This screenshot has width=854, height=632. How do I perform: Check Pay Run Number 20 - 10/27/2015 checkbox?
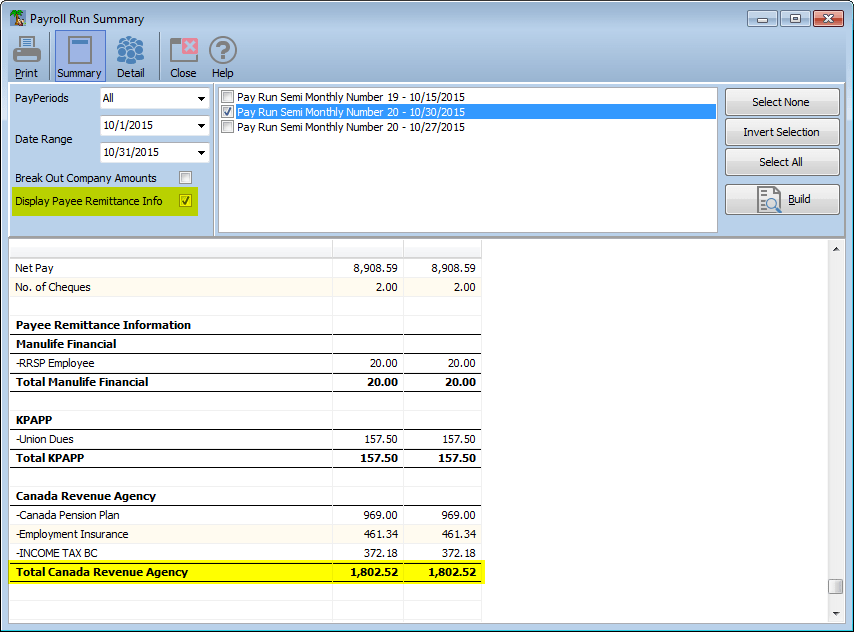pyautogui.click(x=228, y=127)
